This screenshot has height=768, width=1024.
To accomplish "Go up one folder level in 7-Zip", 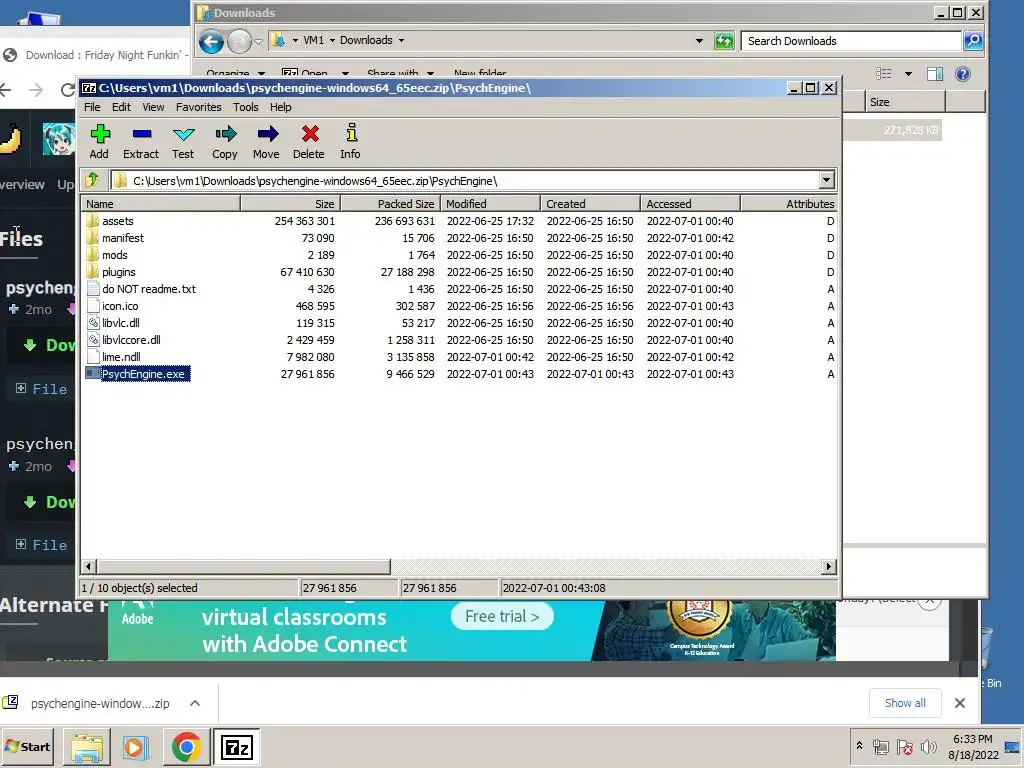I will 92,180.
